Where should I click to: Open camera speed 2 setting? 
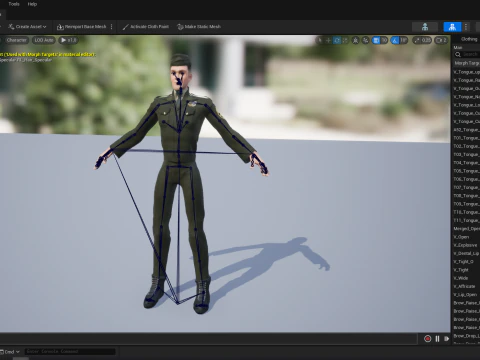click(441, 40)
